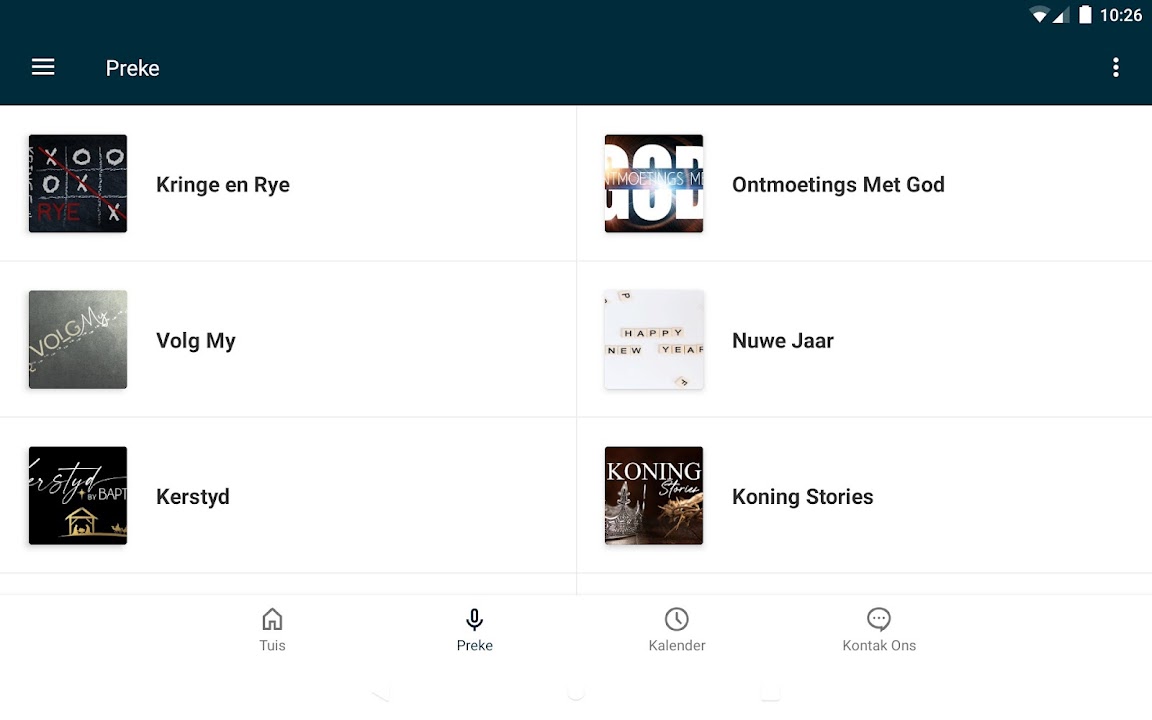Image resolution: width=1152 pixels, height=720 pixels.
Task: Open the three-dot overflow menu
Action: 1115,67
